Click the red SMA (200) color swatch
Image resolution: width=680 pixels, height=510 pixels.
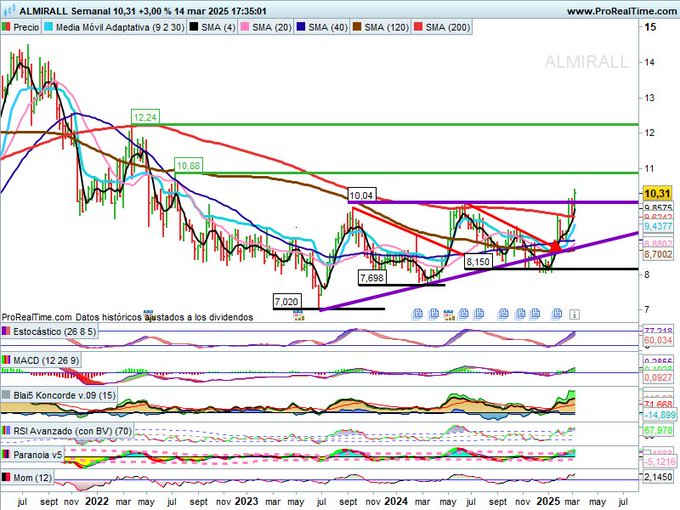[x=418, y=27]
